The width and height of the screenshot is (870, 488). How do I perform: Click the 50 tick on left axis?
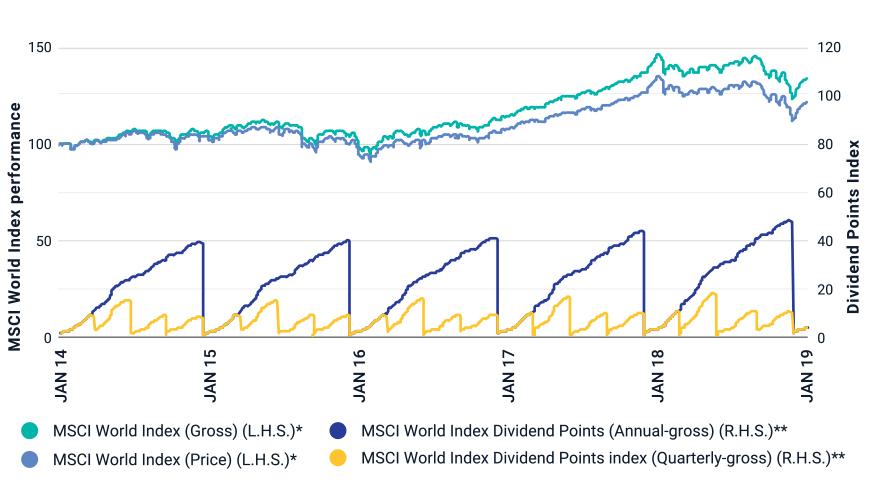tap(44, 241)
